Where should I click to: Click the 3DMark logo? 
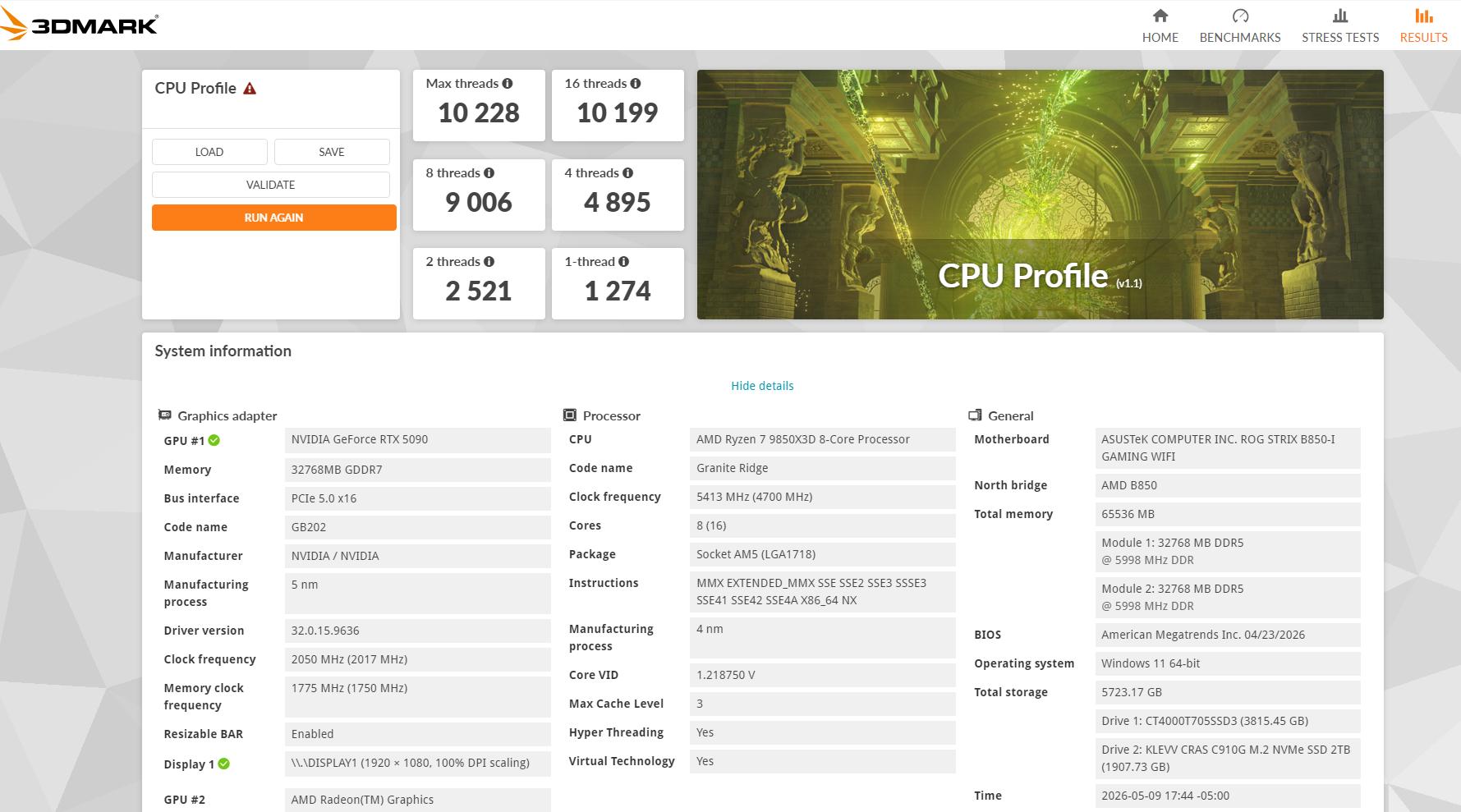point(79,25)
